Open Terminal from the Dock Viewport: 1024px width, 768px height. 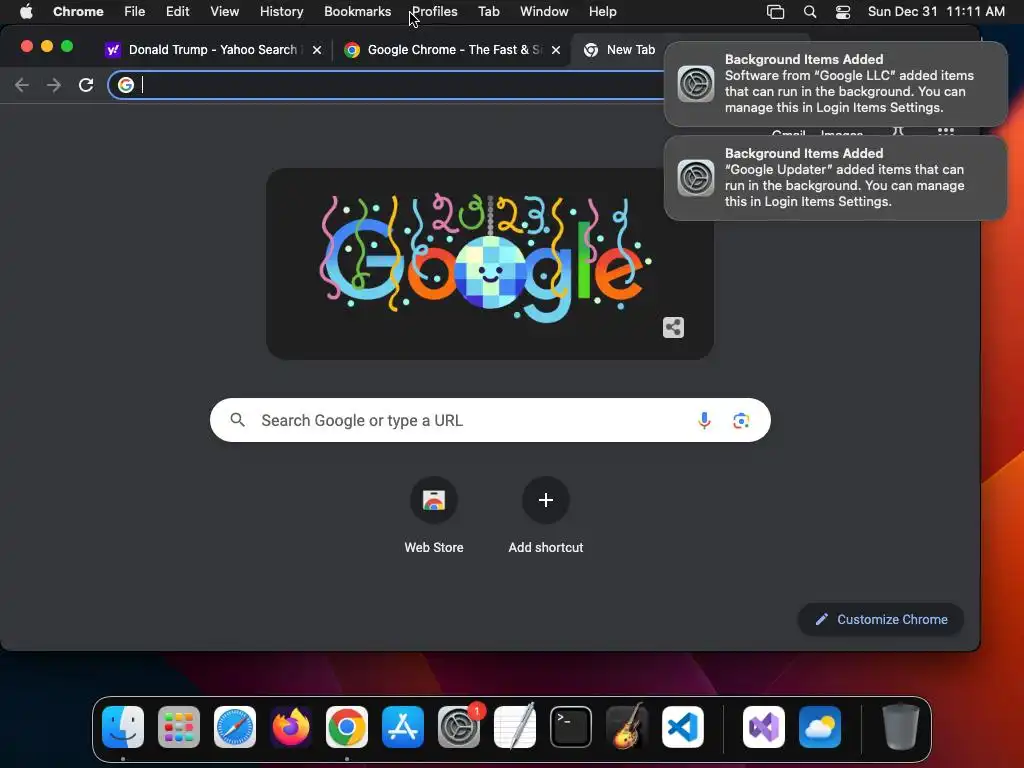pos(571,727)
